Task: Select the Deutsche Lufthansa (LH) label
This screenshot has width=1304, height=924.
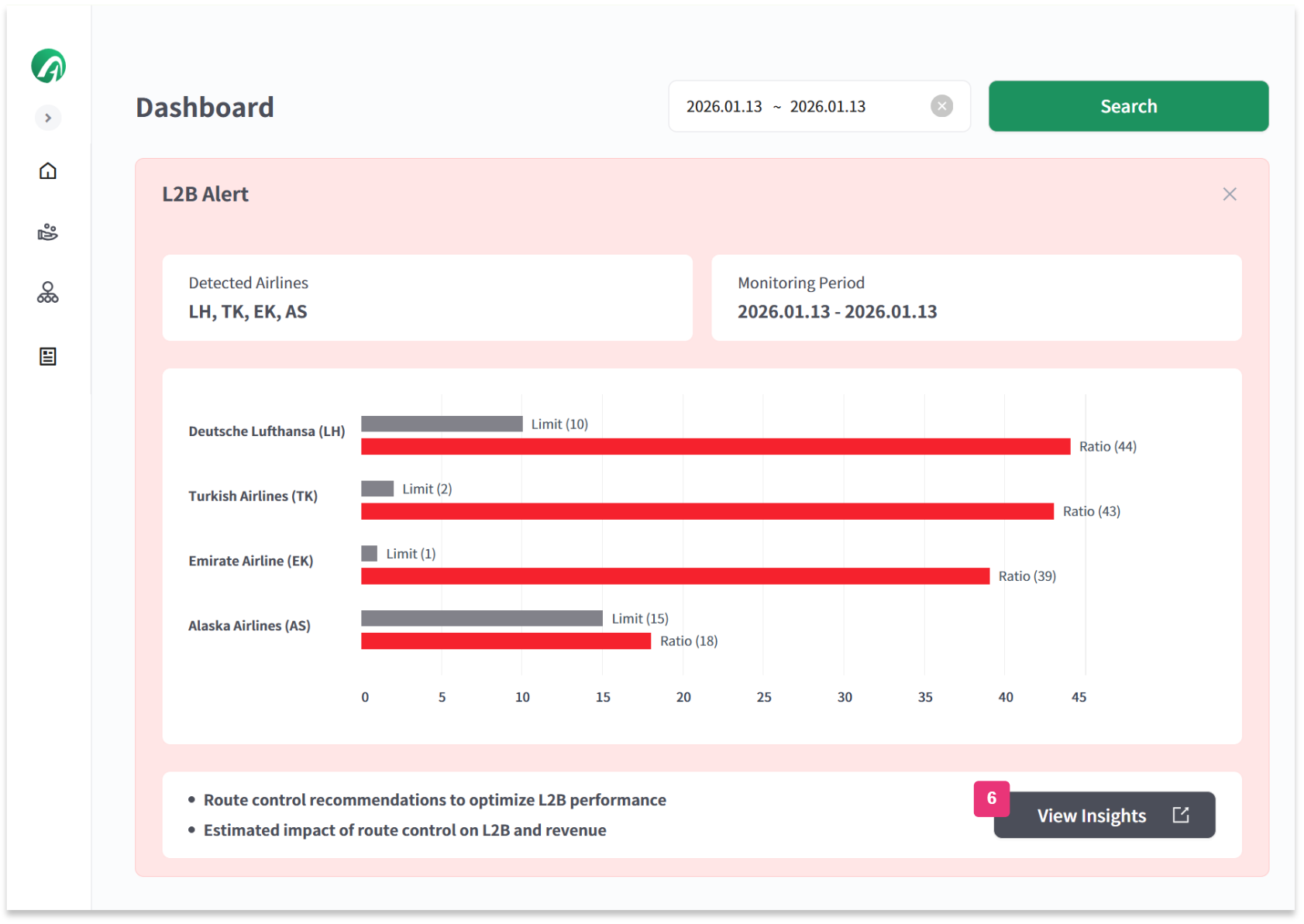Action: point(266,431)
